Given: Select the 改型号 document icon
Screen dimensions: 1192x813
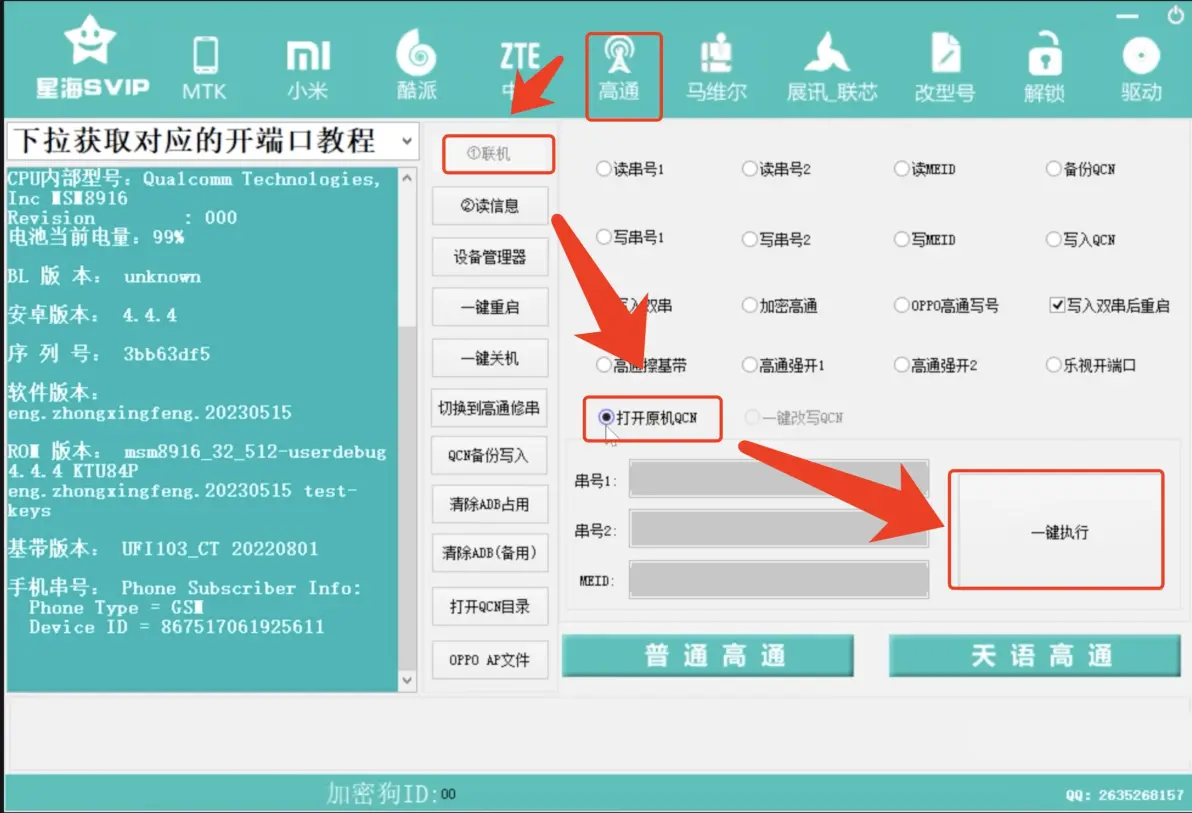Looking at the screenshot, I should pos(944,66).
